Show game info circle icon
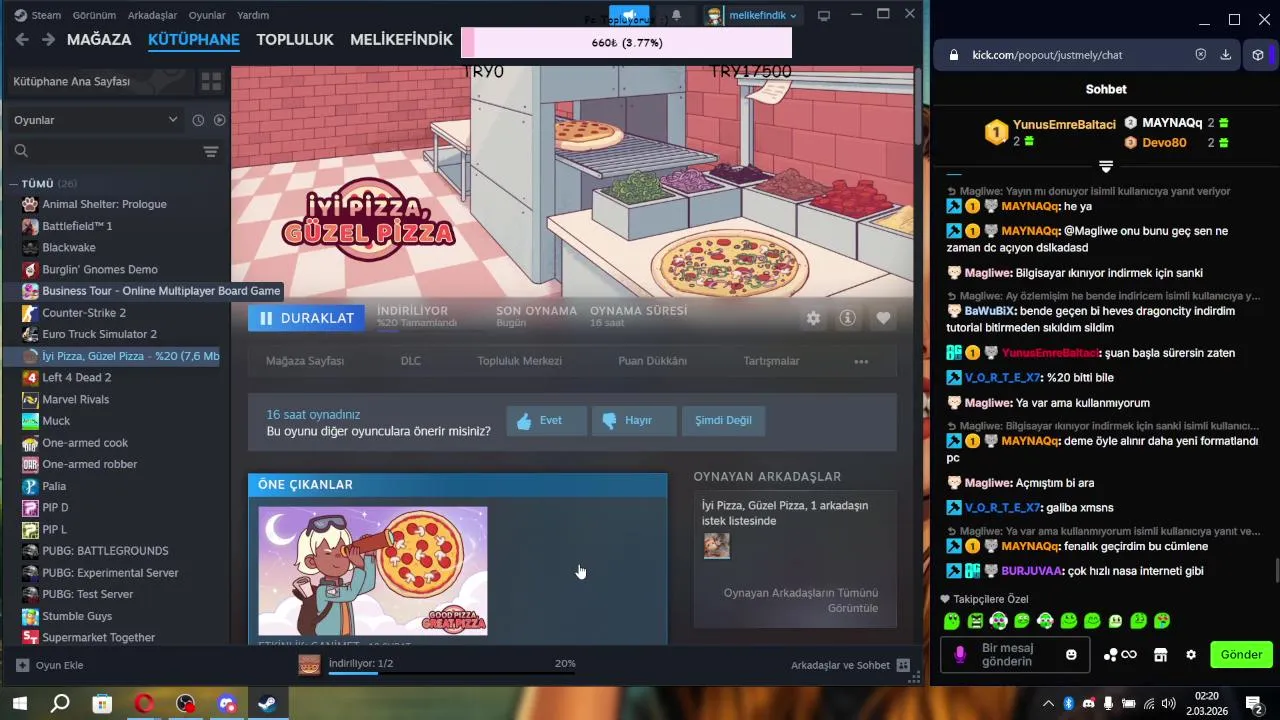The image size is (1280, 720). pos(847,318)
